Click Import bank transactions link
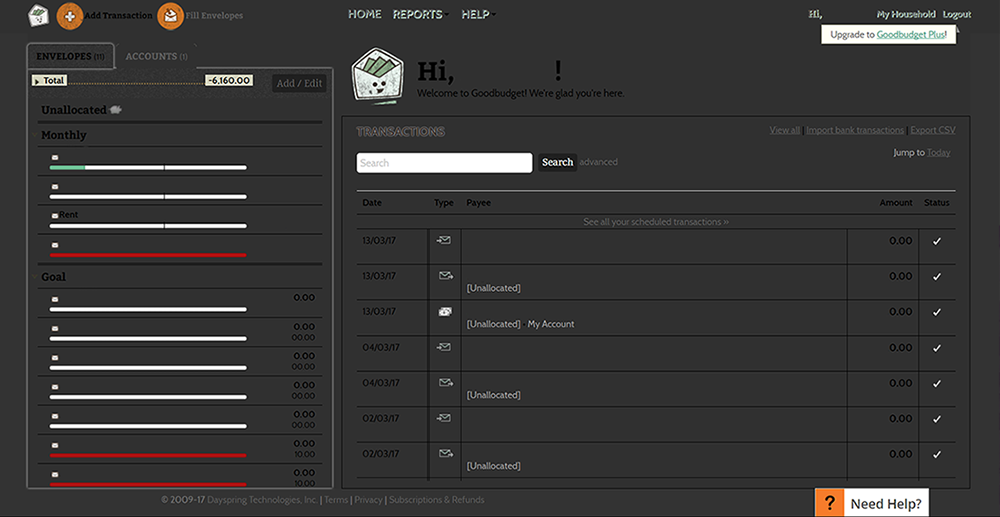Viewport: 1000px width, 517px height. [855, 130]
